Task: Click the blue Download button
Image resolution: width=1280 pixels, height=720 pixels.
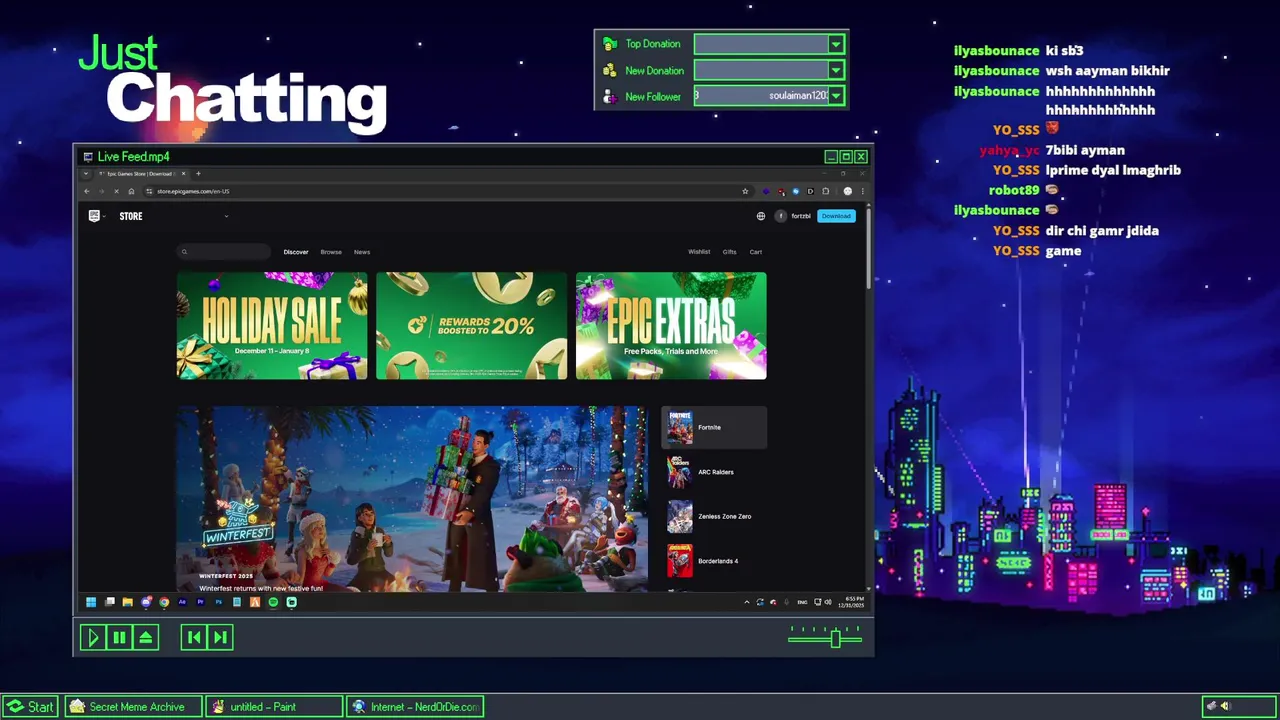Action: tap(836, 216)
